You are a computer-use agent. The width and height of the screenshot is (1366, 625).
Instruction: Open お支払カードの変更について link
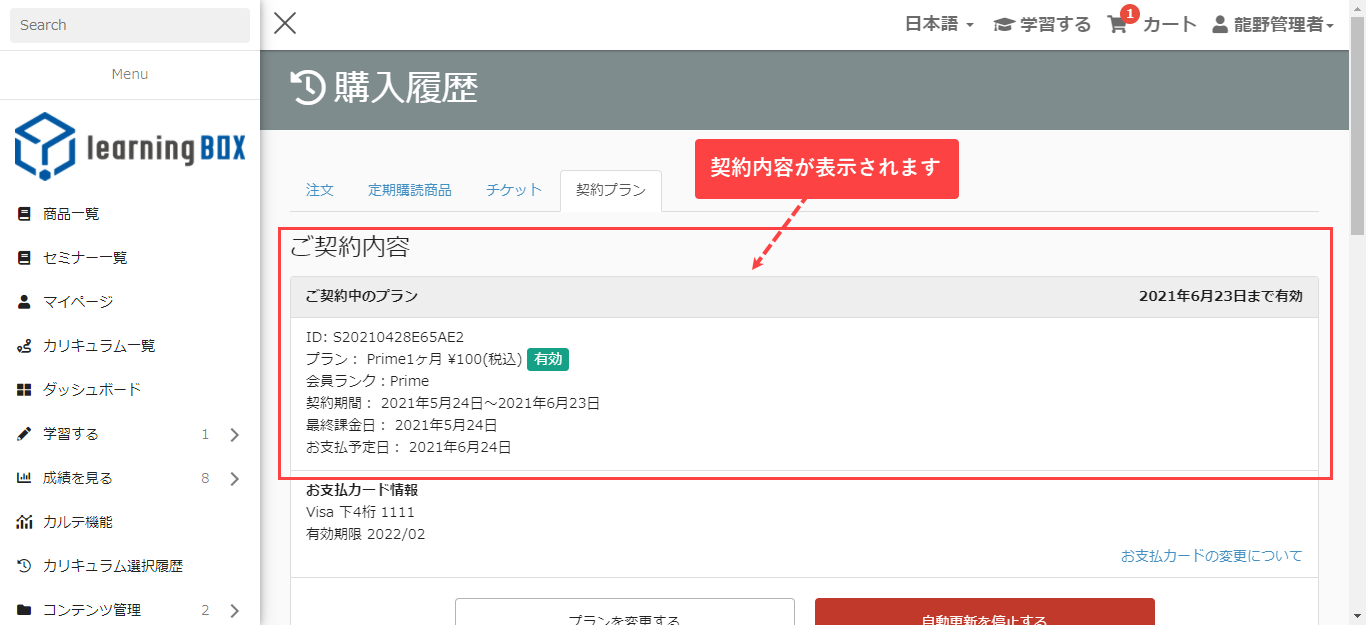click(x=1211, y=556)
